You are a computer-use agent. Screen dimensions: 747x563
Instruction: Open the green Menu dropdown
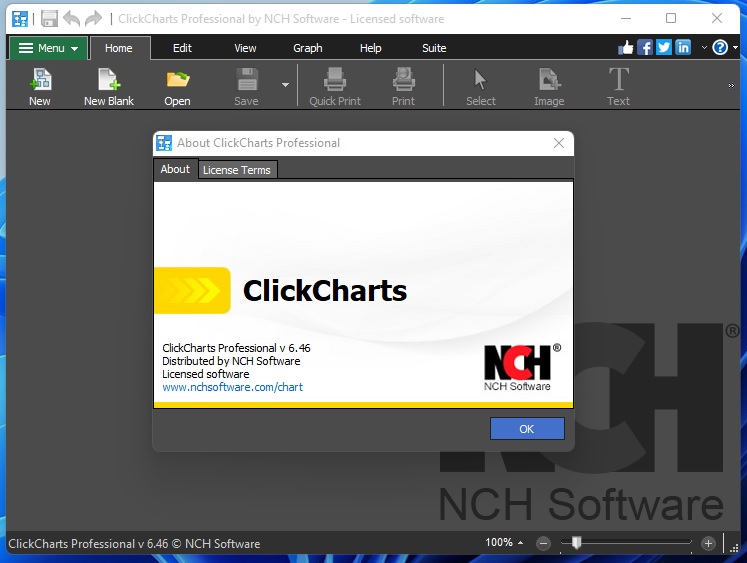48,48
